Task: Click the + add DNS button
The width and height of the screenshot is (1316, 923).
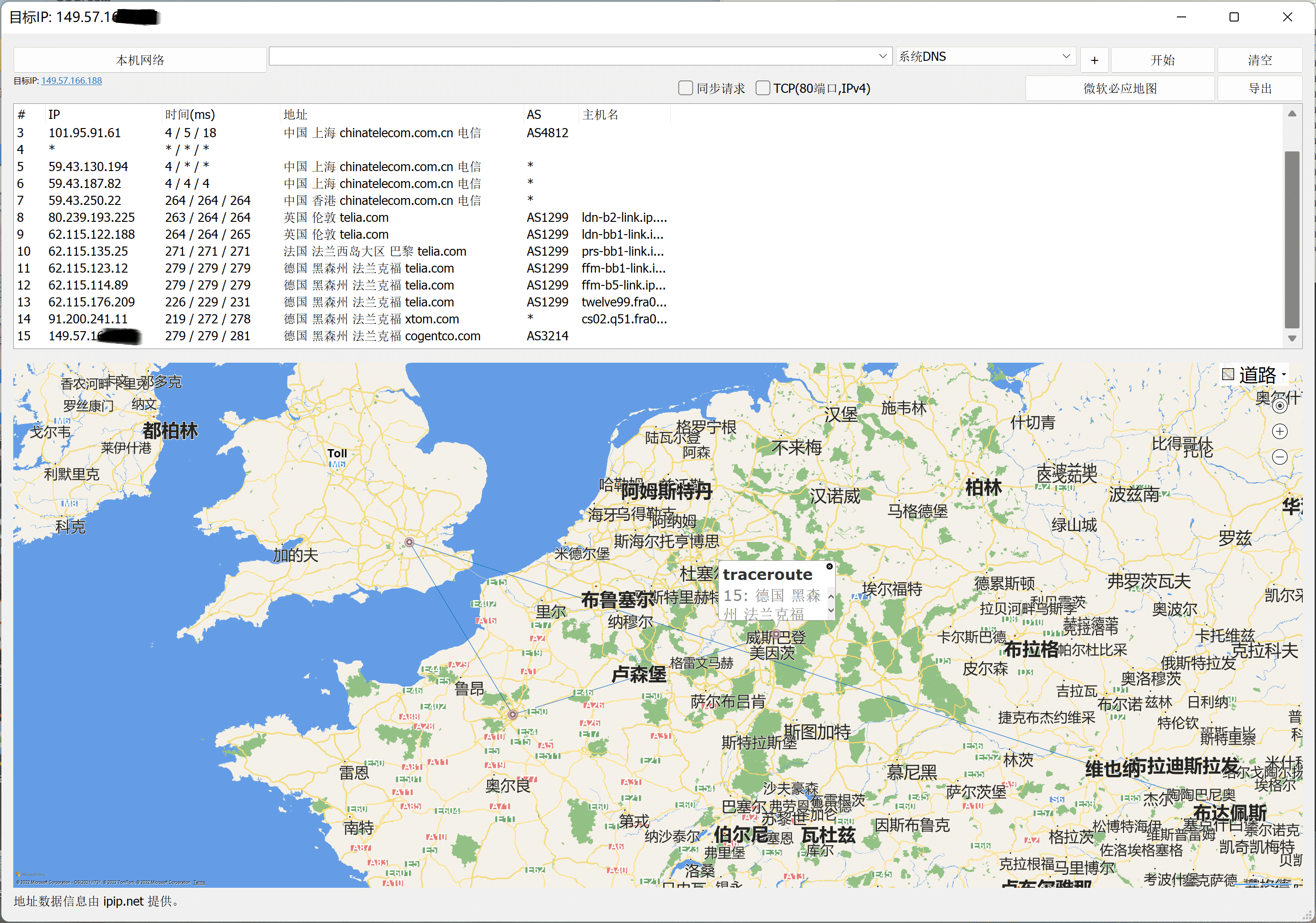Action: 1094,59
